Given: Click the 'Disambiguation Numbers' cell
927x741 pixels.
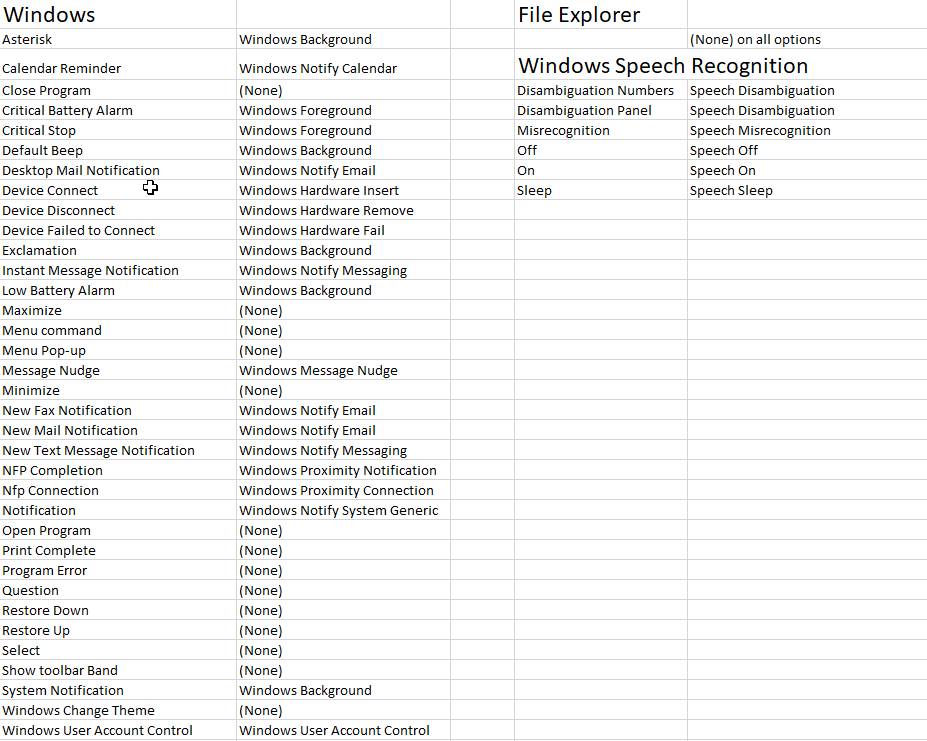Looking at the screenshot, I should 601,90.
